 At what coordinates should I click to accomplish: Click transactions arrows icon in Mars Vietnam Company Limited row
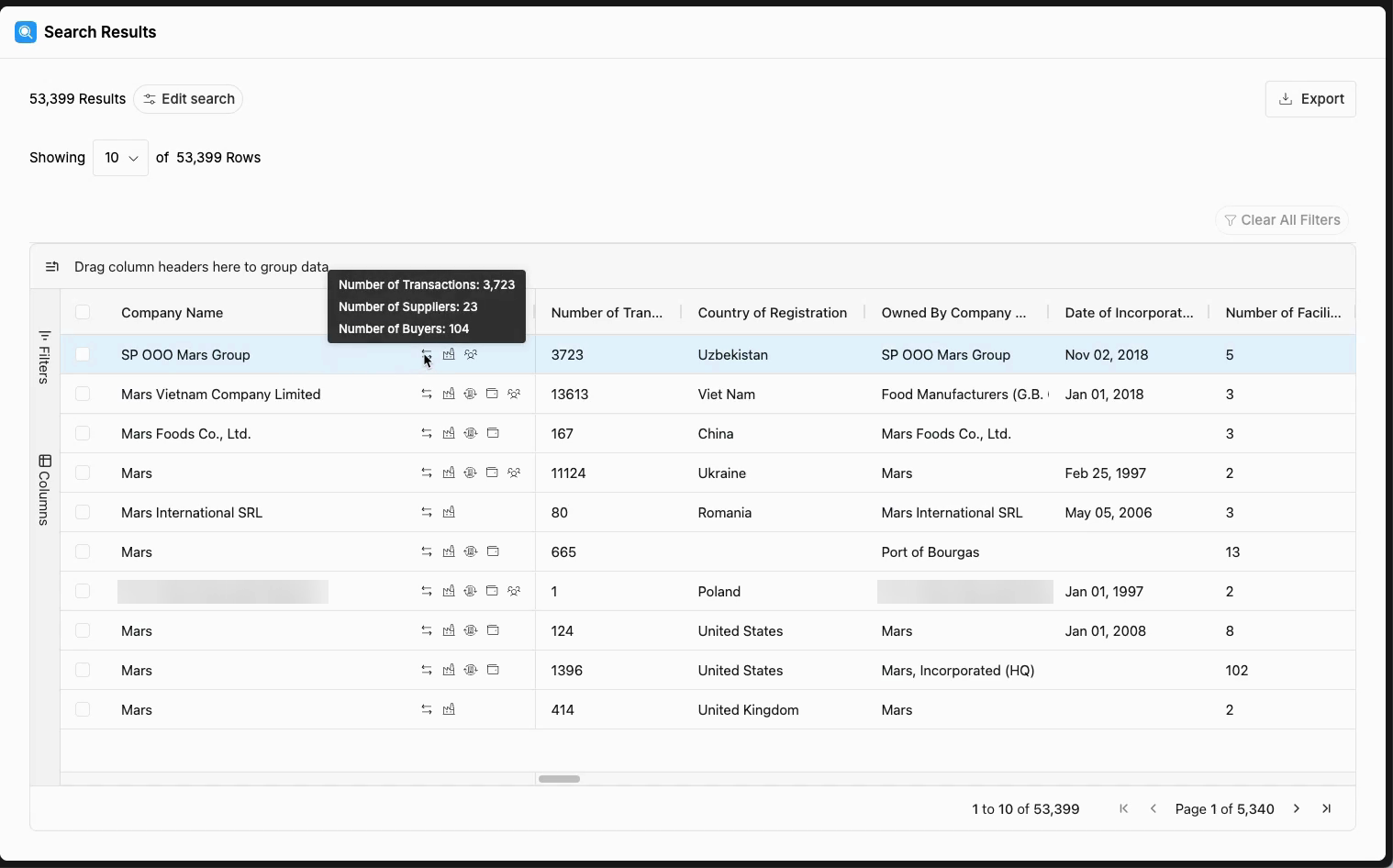[427, 394]
